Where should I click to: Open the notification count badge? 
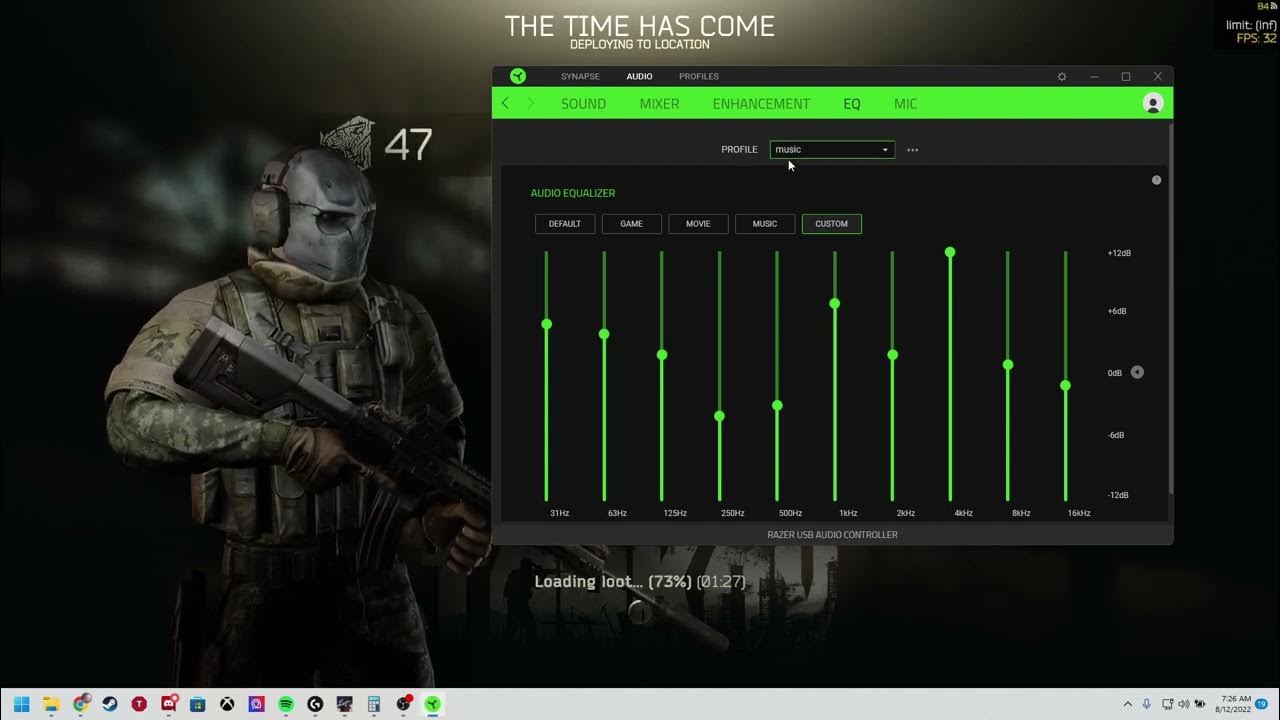[x=1261, y=704]
